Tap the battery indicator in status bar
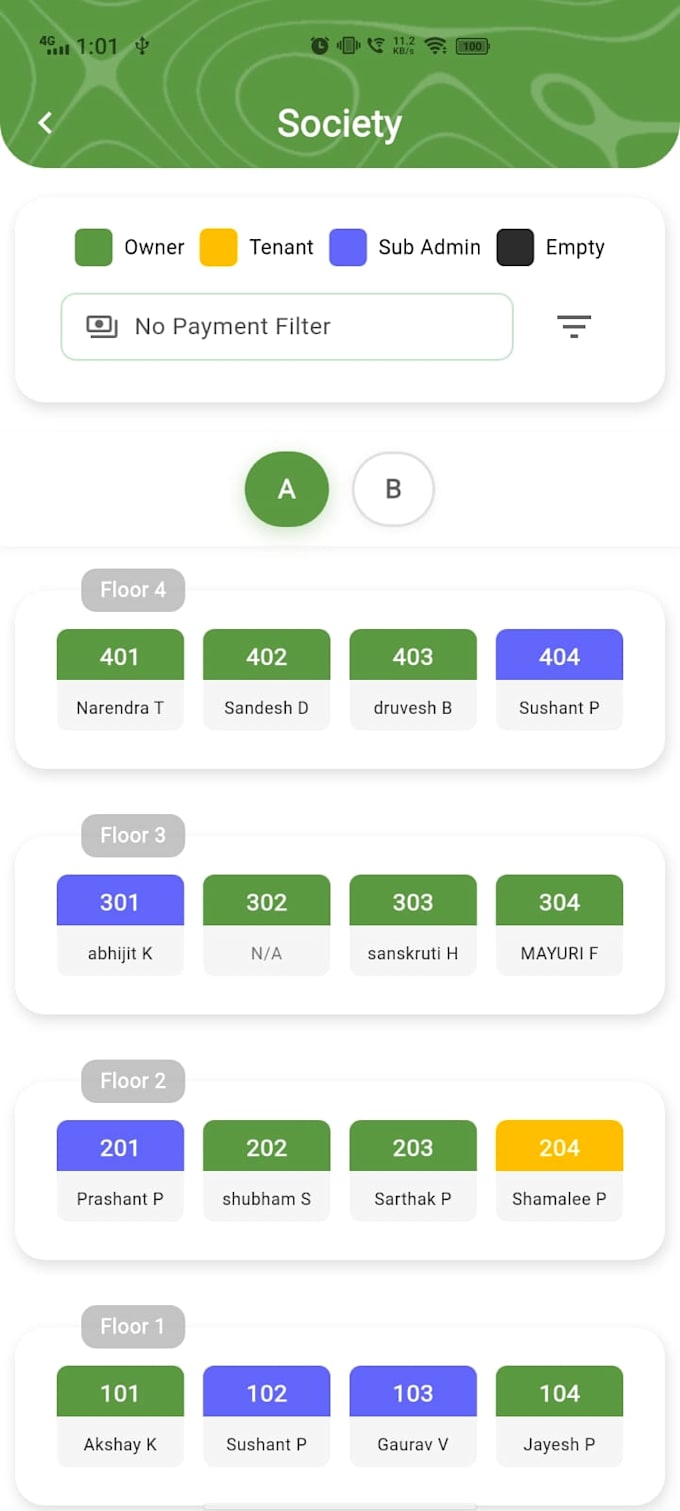This screenshot has width=680, height=1511. pyautogui.click(x=472, y=45)
